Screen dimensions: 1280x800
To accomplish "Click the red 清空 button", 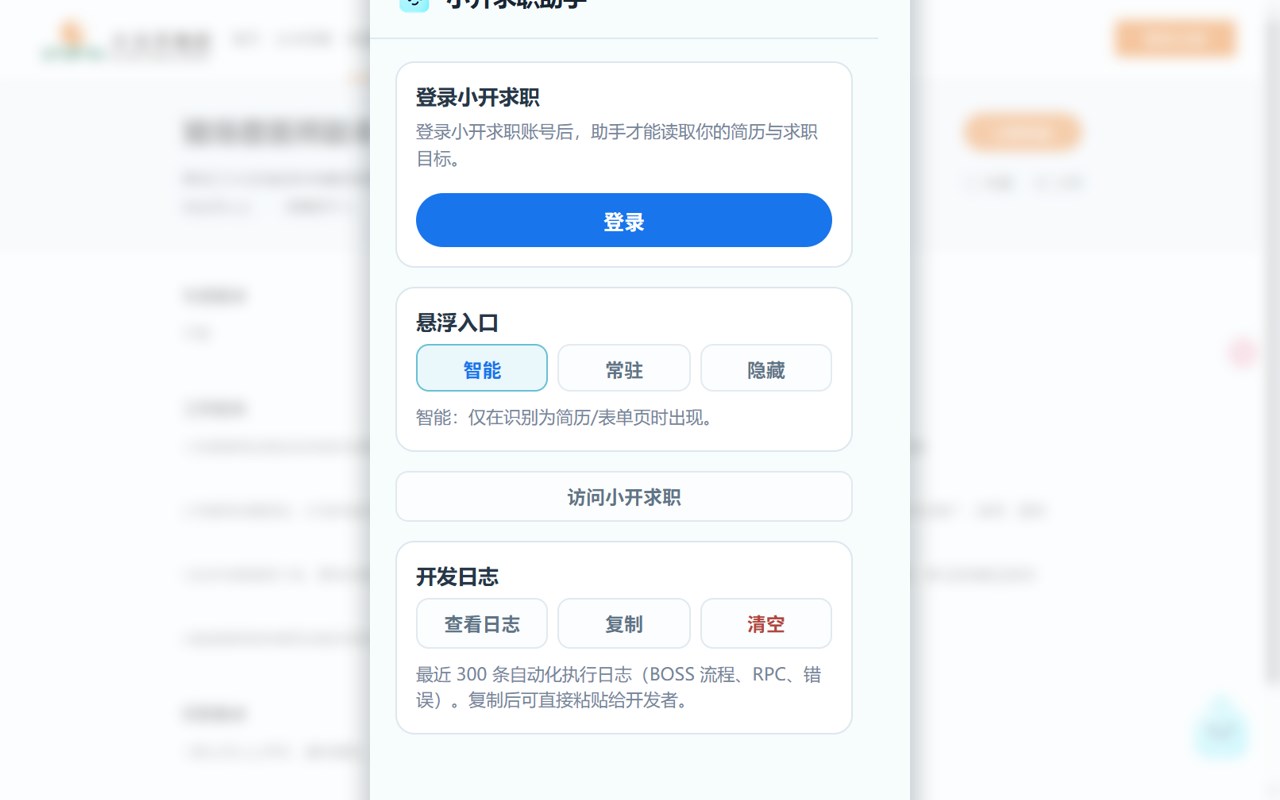I will (766, 624).
